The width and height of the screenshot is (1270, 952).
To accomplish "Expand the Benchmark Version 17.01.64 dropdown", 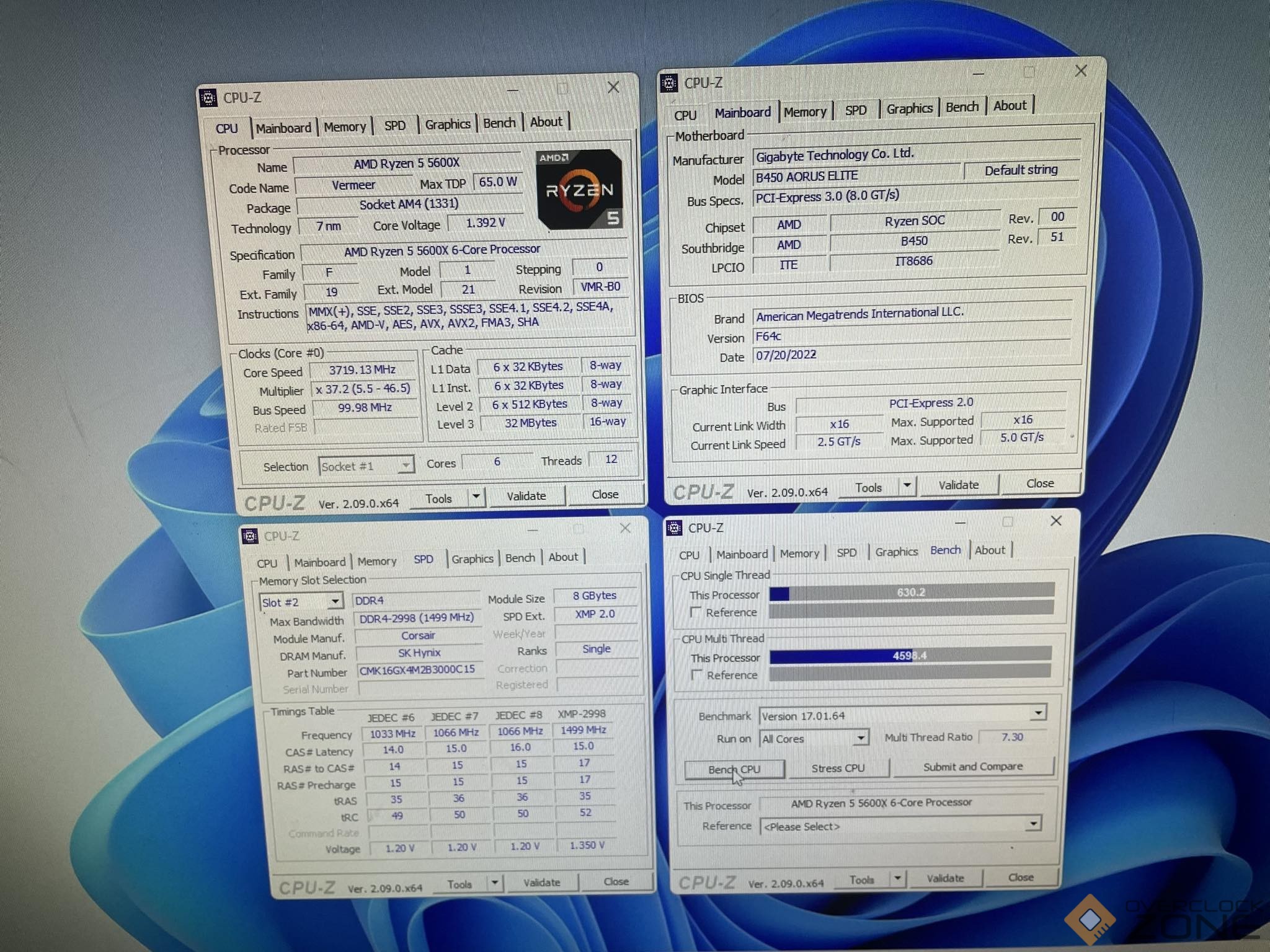I will [1037, 713].
